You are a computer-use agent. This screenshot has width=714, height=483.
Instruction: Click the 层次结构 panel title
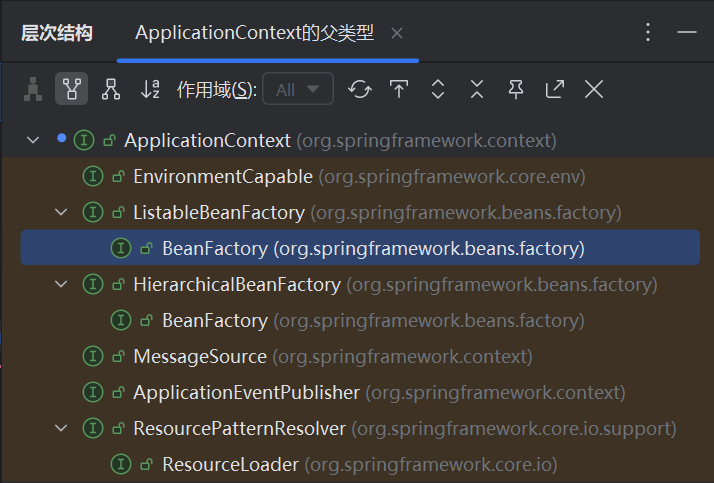click(x=57, y=33)
